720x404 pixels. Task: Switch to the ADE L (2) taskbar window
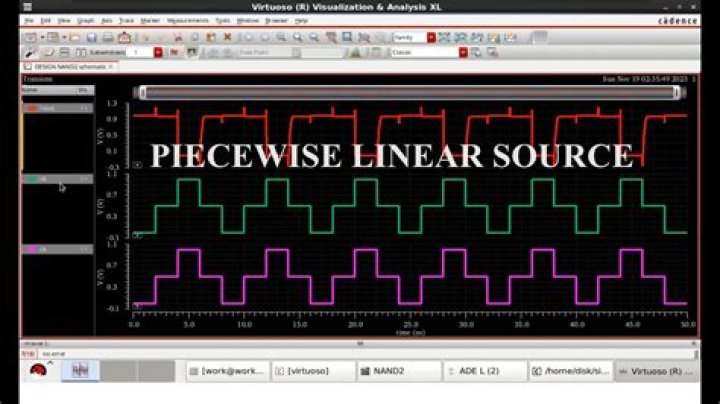click(485, 371)
